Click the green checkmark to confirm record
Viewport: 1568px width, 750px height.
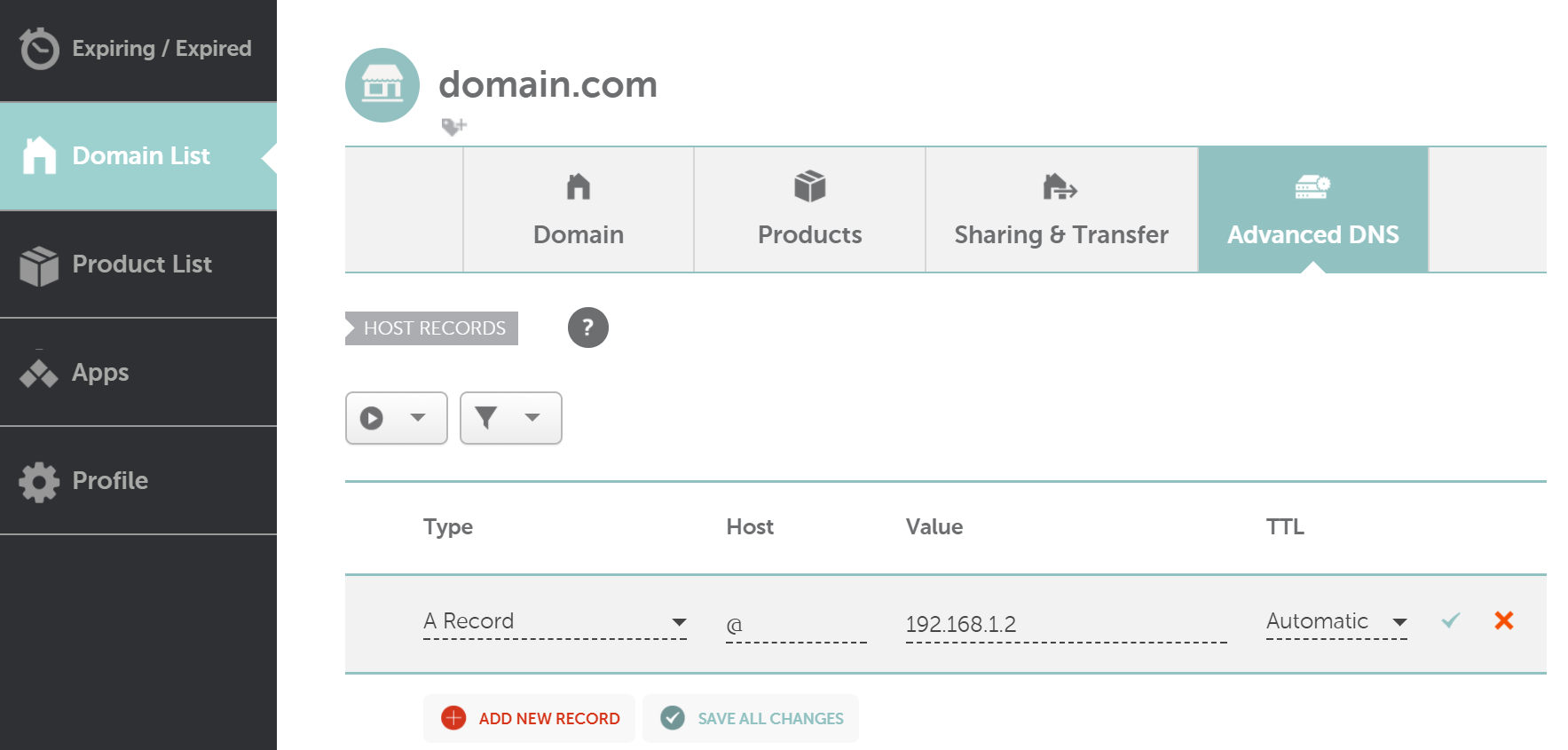click(x=1451, y=620)
